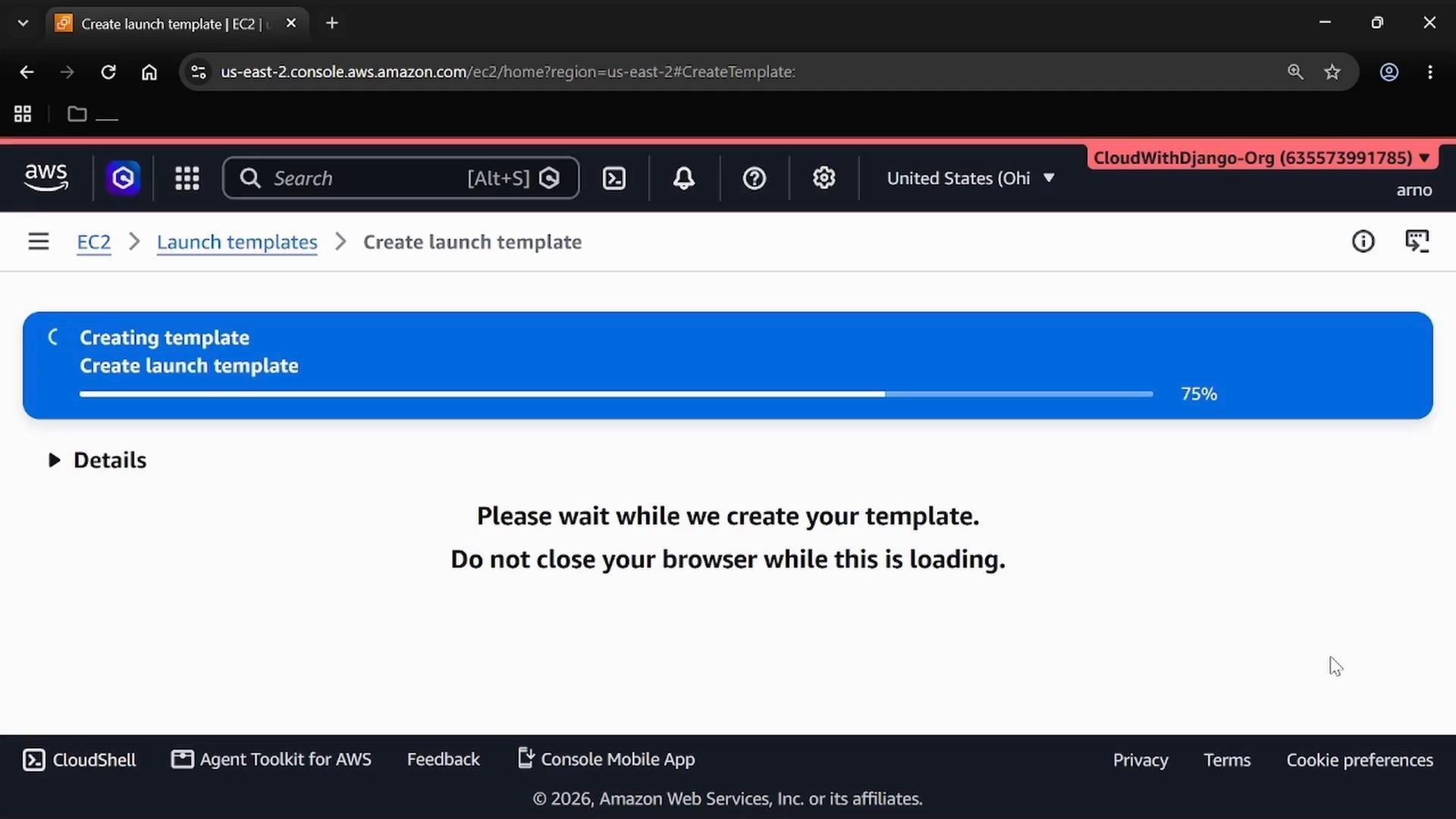
Task: Open the Terms link
Action: (x=1227, y=760)
